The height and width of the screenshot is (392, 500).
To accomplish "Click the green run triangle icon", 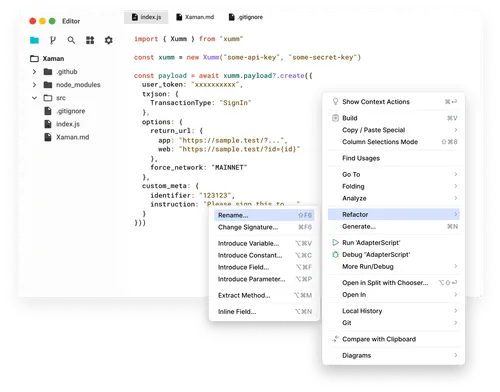I will 335,243.
